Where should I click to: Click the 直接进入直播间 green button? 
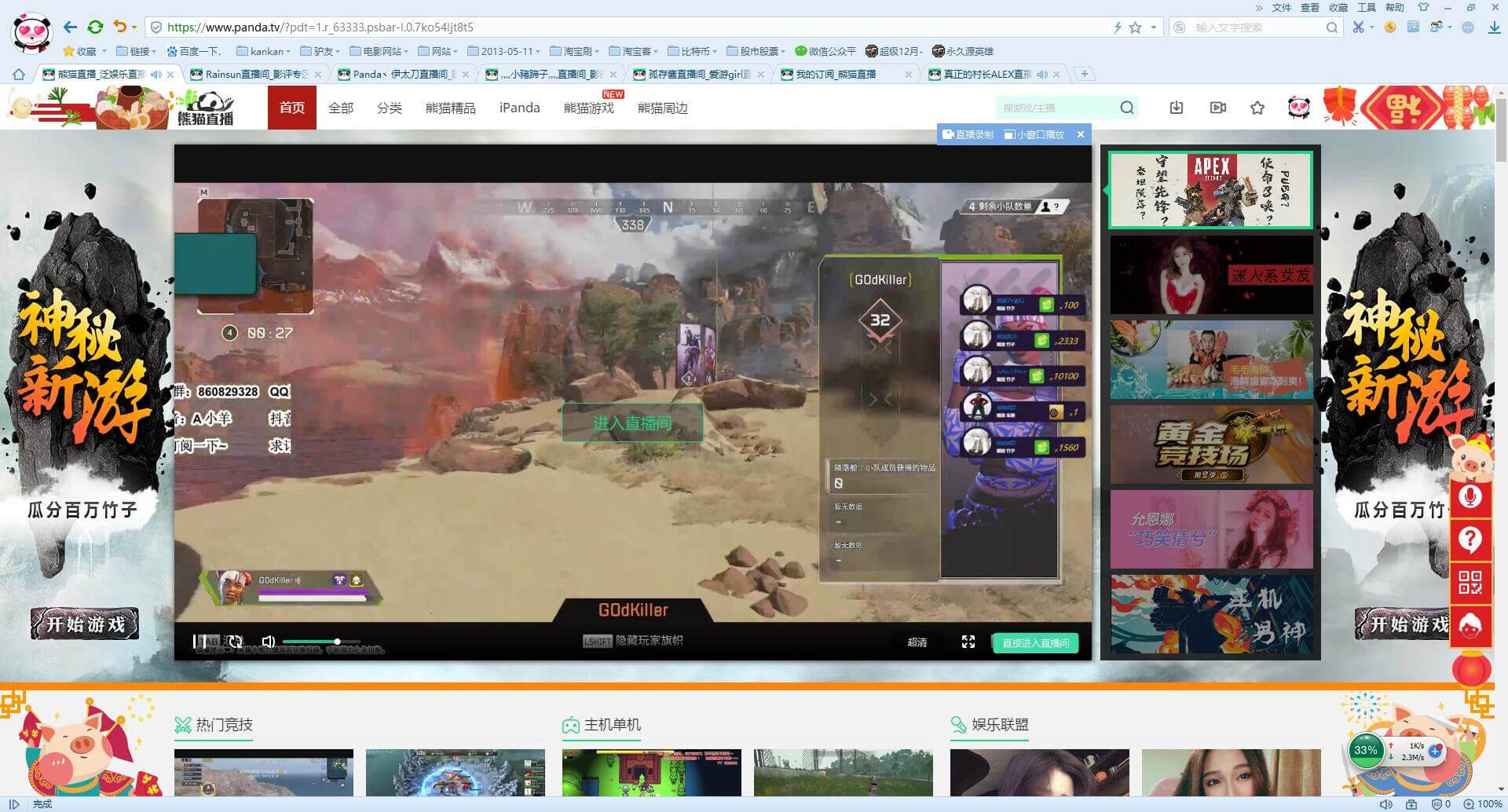tap(1035, 642)
